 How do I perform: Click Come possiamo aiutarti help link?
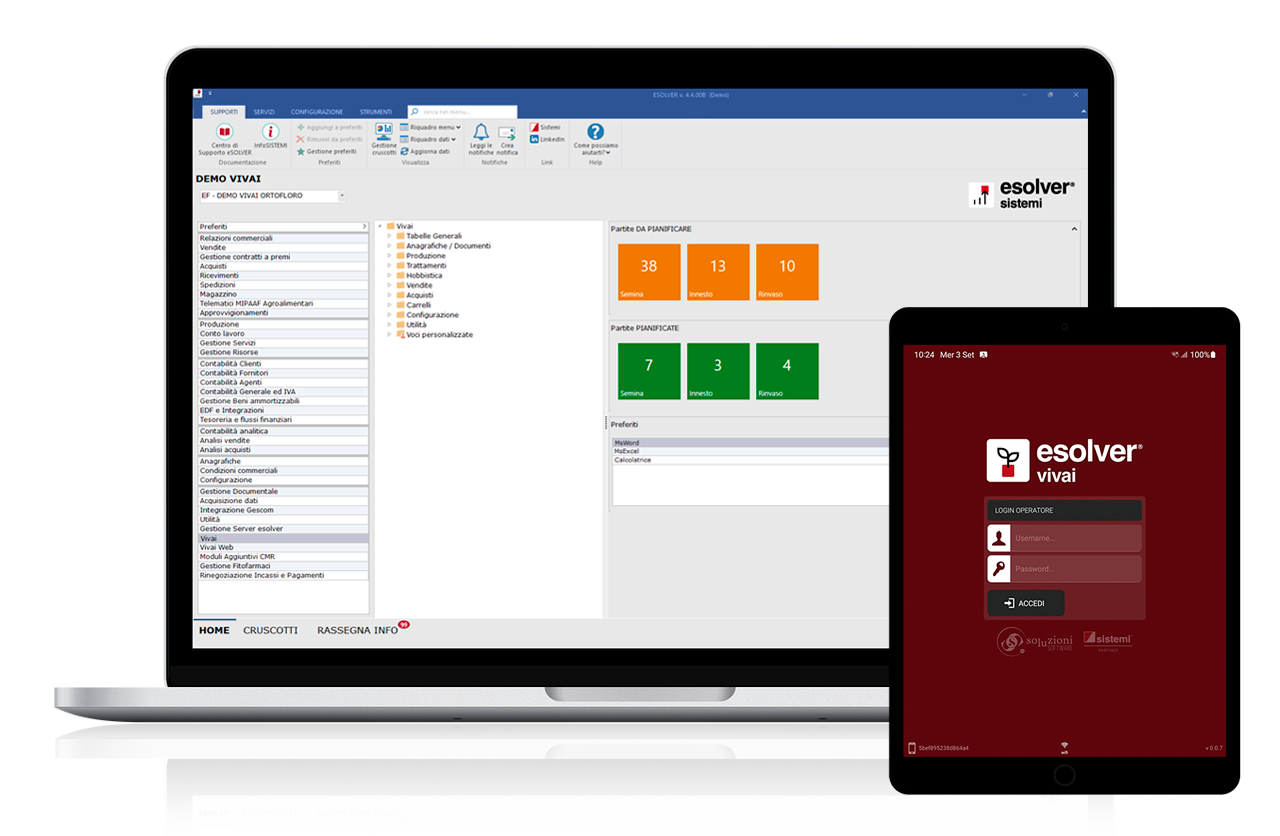[x=594, y=133]
